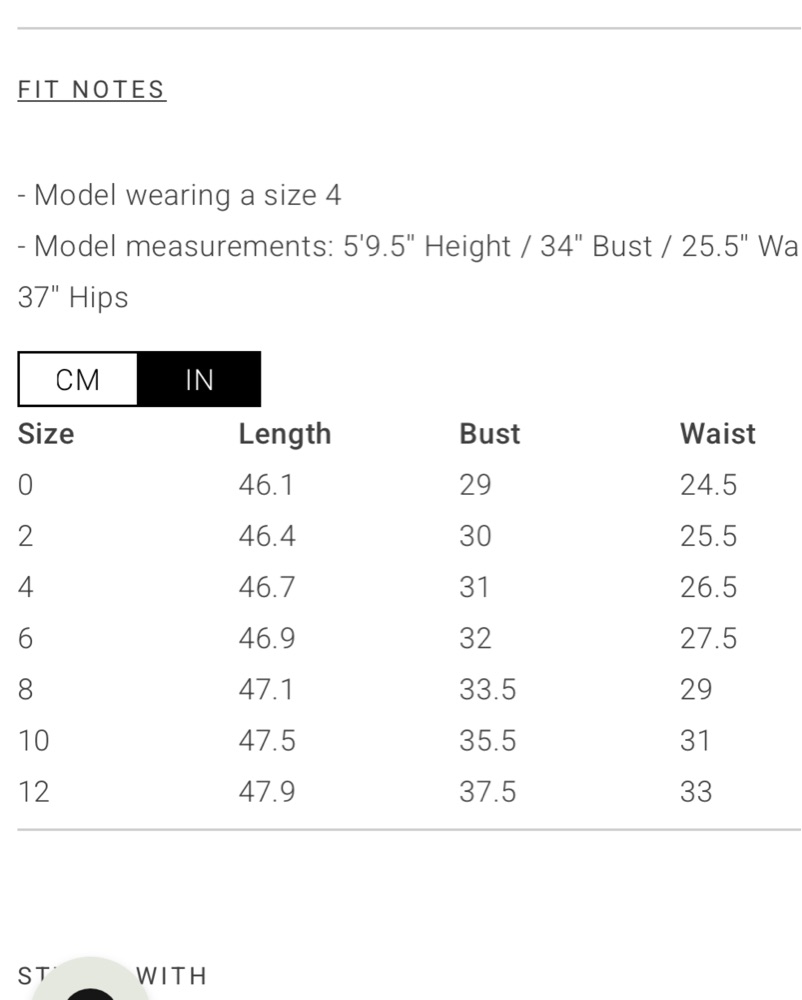Click the model measurements text line
The image size is (802, 1000).
408,272
